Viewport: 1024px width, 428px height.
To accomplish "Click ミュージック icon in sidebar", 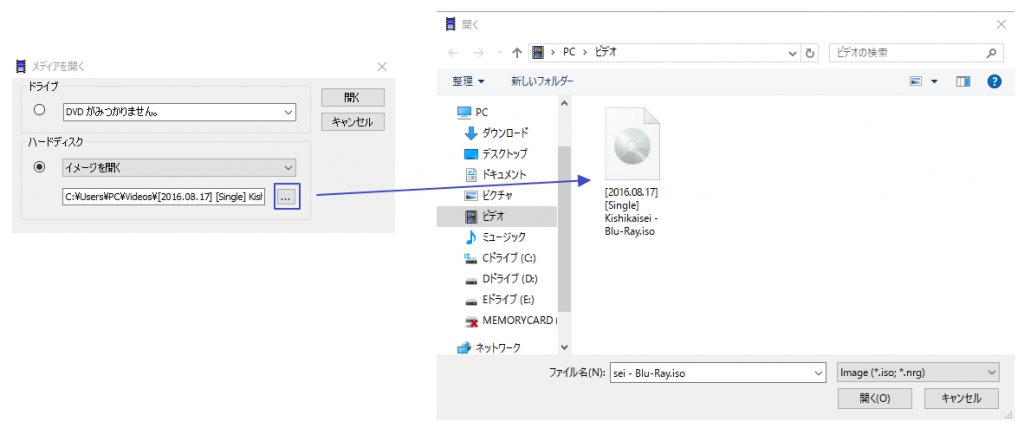I will point(471,237).
